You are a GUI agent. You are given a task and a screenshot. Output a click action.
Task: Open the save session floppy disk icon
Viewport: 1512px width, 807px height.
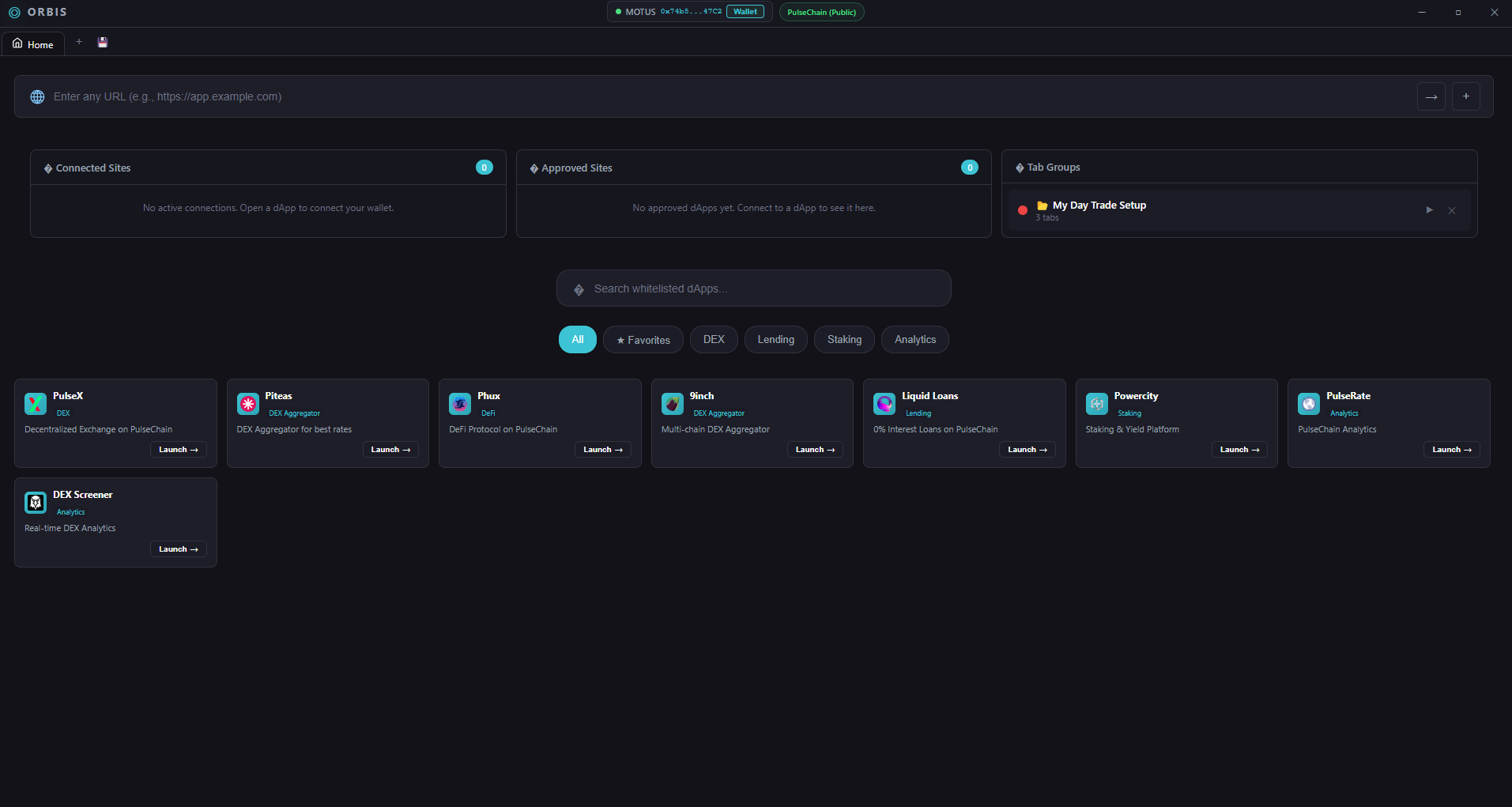pyautogui.click(x=103, y=42)
